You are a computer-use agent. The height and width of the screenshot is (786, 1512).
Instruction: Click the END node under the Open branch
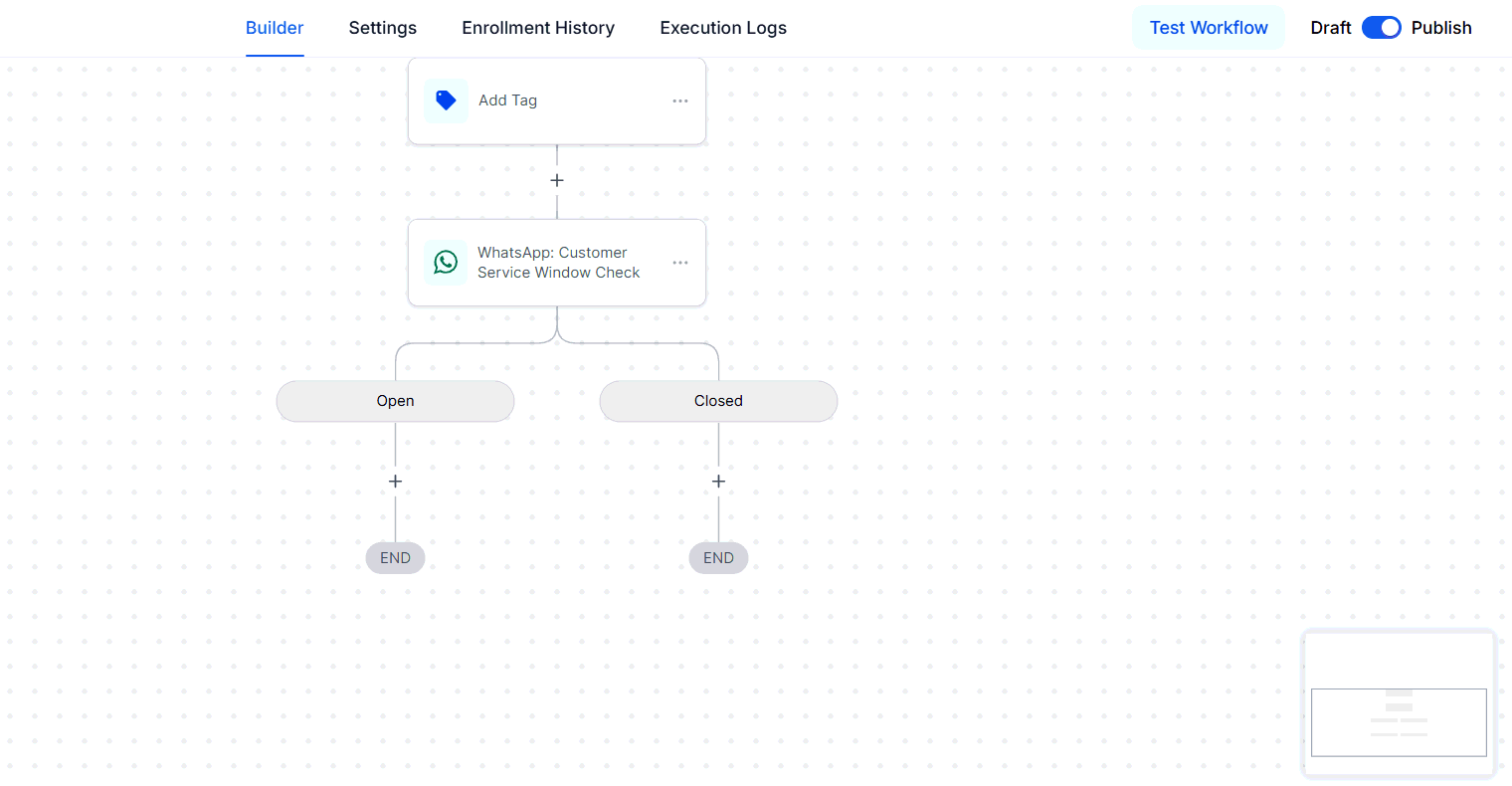point(395,558)
